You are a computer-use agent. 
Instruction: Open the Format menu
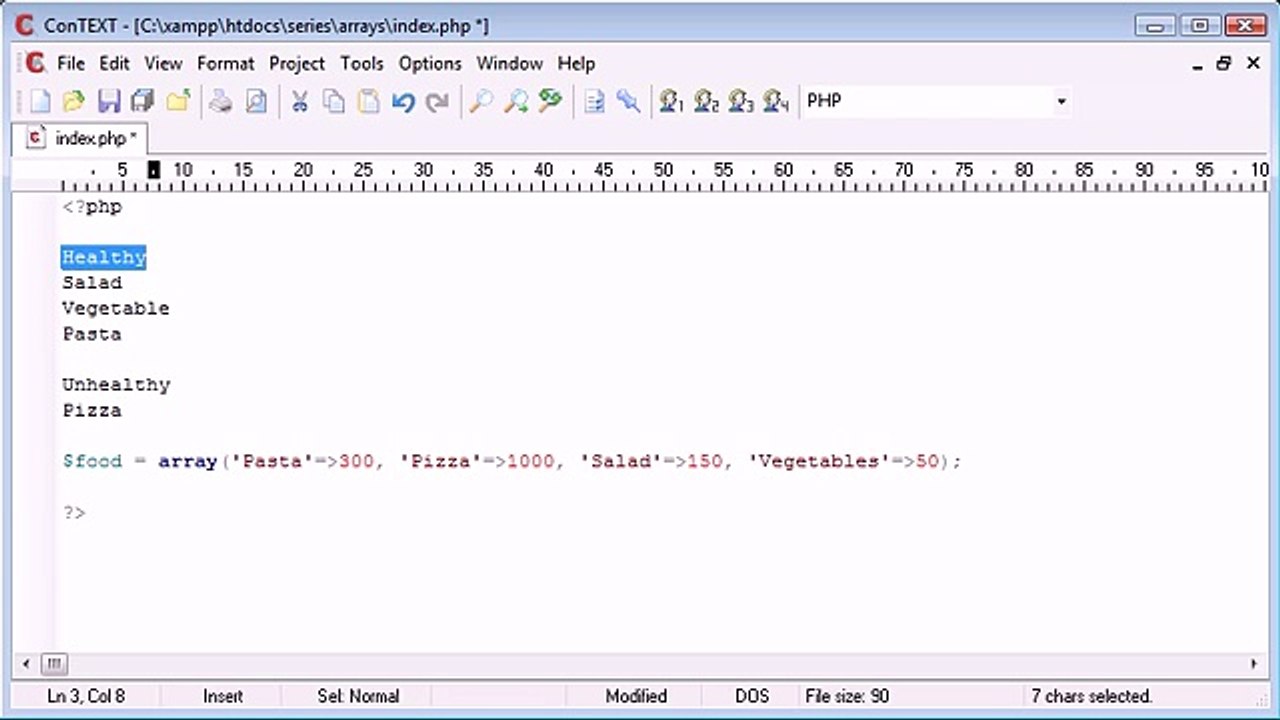click(x=225, y=63)
